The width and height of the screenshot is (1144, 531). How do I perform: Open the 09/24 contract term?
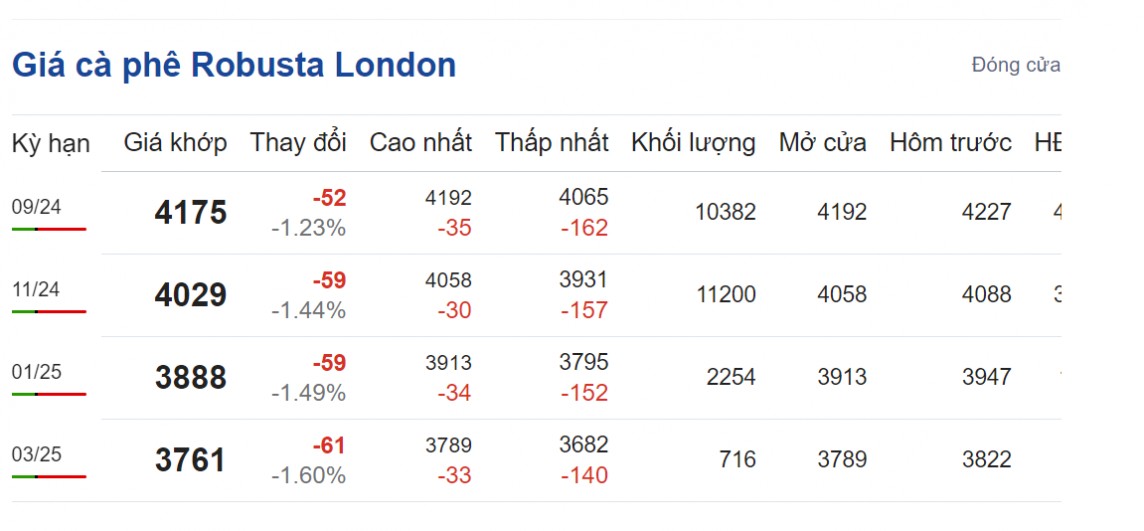pos(37,207)
